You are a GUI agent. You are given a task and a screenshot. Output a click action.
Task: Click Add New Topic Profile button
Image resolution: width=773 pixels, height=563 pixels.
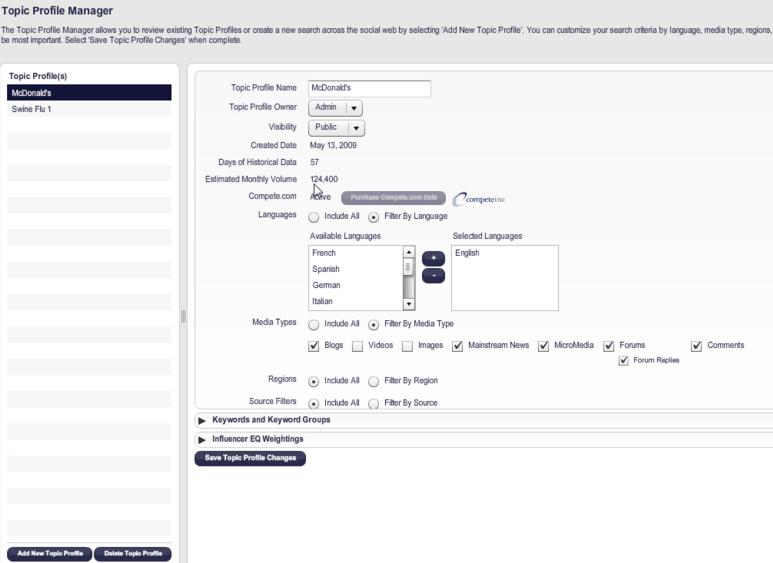pos(50,554)
